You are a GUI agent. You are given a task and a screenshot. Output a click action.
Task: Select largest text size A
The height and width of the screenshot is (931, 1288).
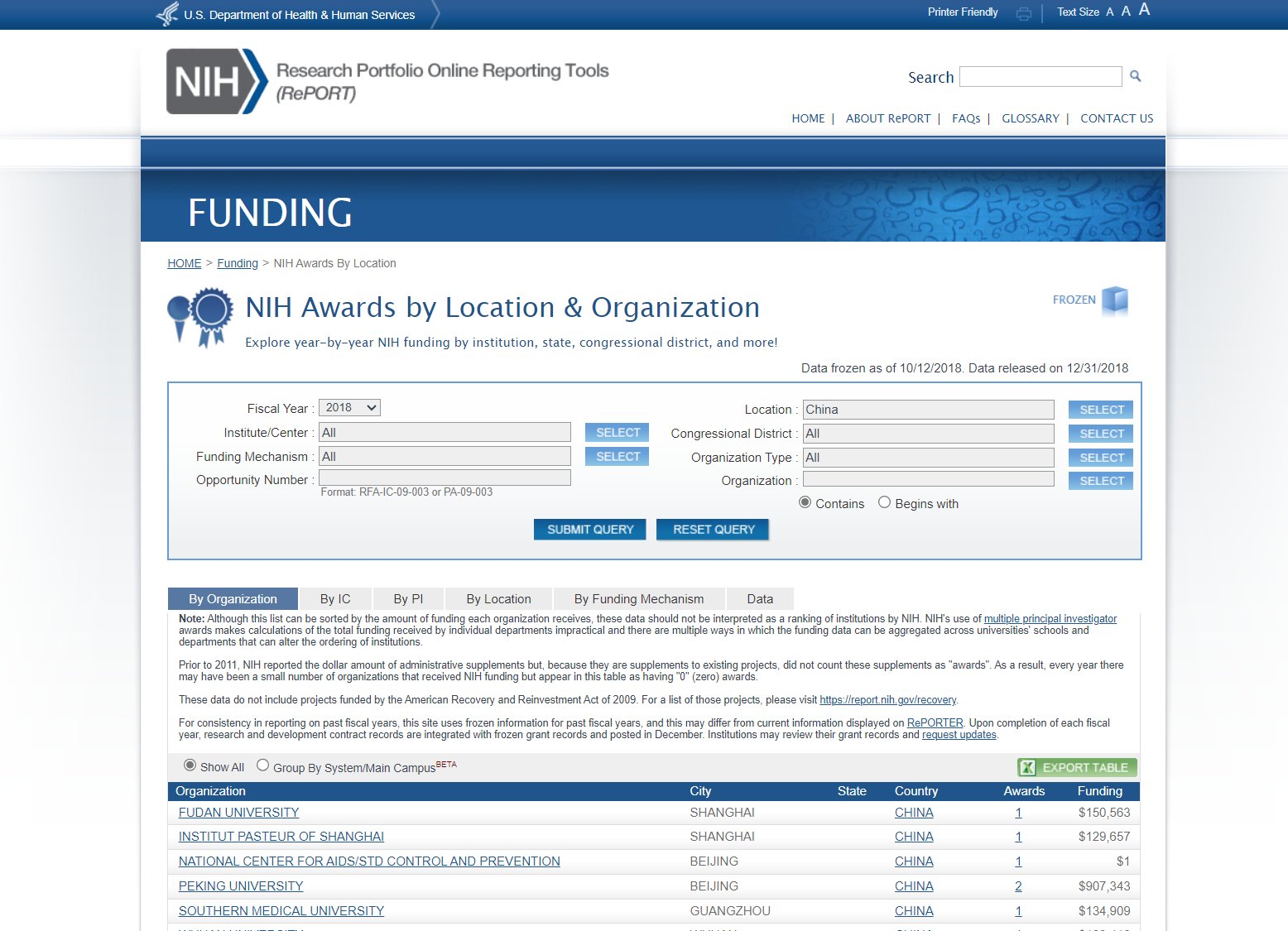(x=1144, y=10)
